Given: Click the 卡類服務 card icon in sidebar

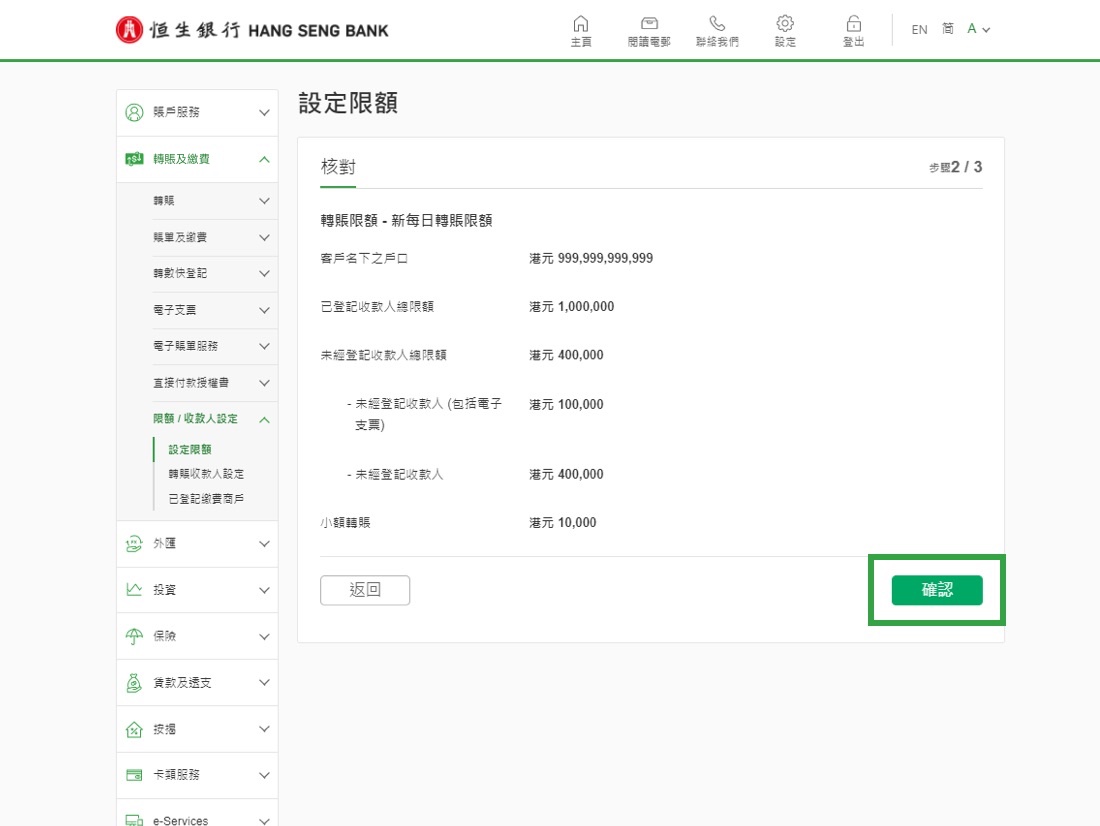Looking at the screenshot, I should pos(134,775).
